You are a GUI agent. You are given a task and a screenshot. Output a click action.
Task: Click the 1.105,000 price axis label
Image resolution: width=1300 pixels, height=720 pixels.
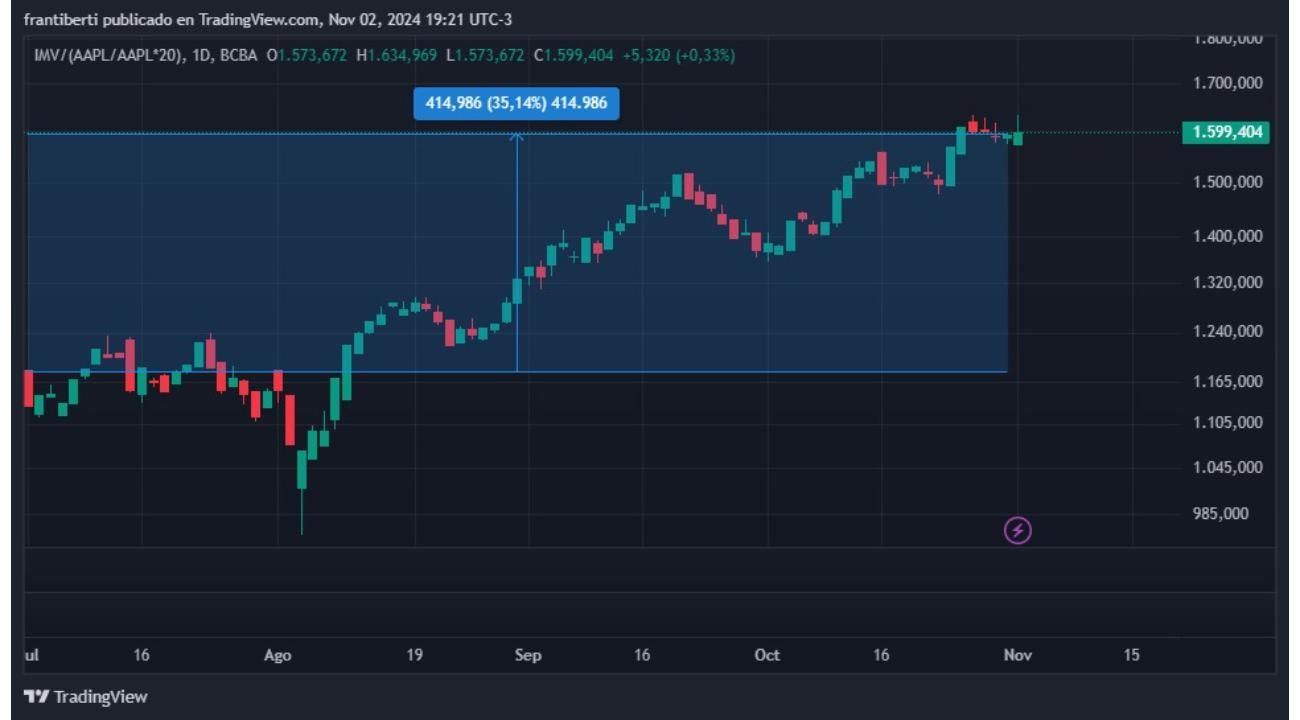tap(1227, 422)
